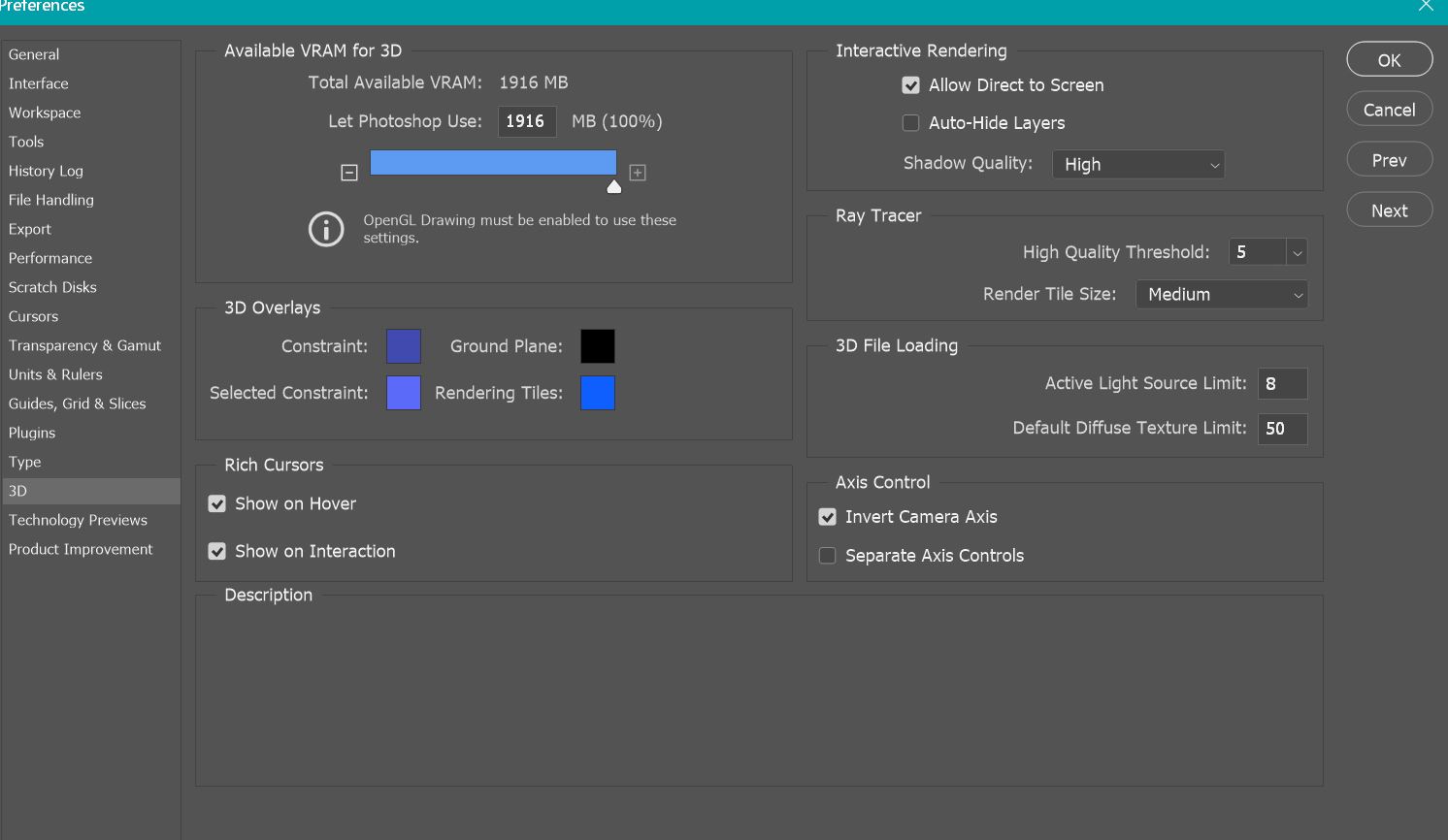1448x840 pixels.
Task: Switch to General preferences
Action: (x=90, y=54)
